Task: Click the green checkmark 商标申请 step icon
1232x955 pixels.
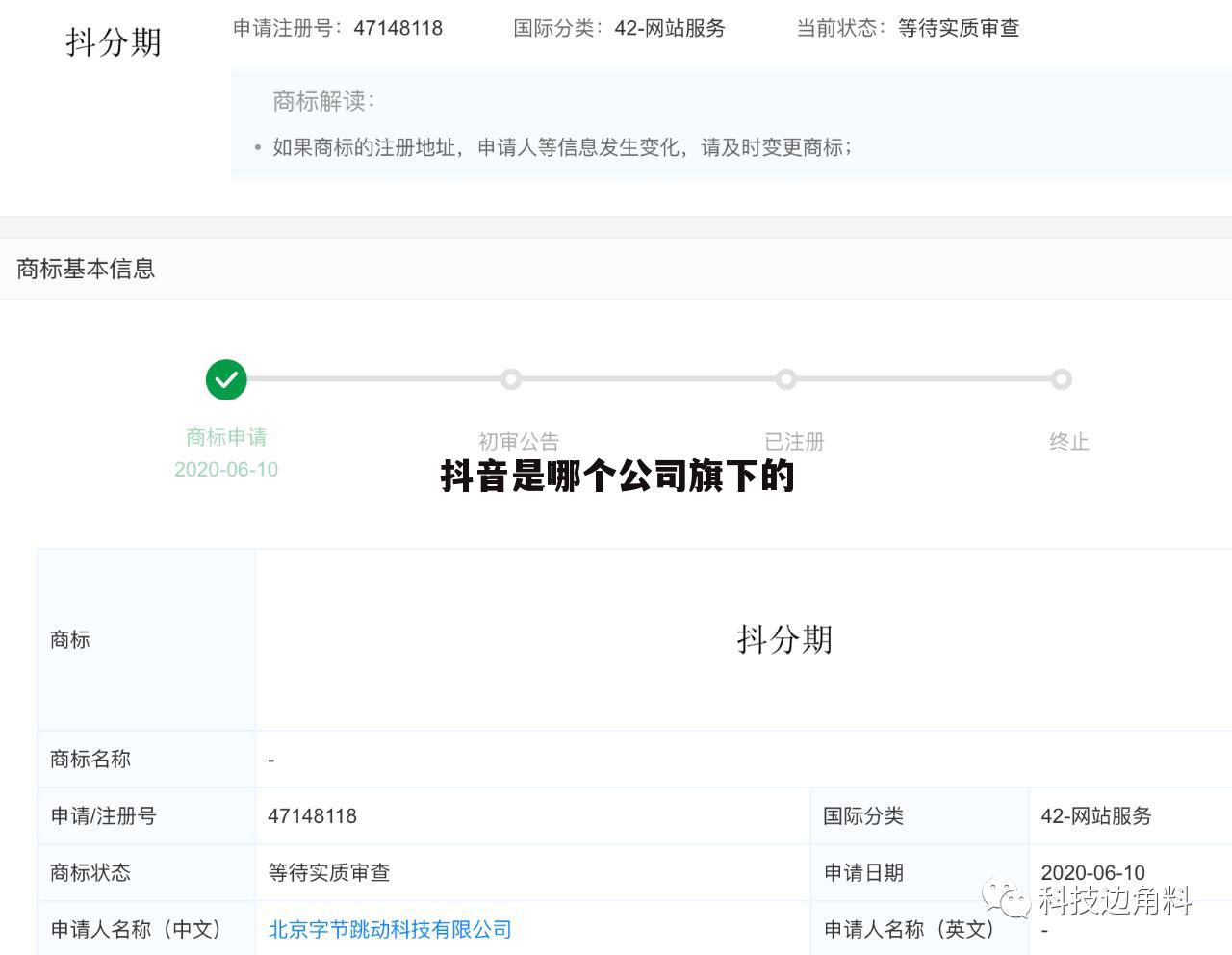Action: point(226,380)
